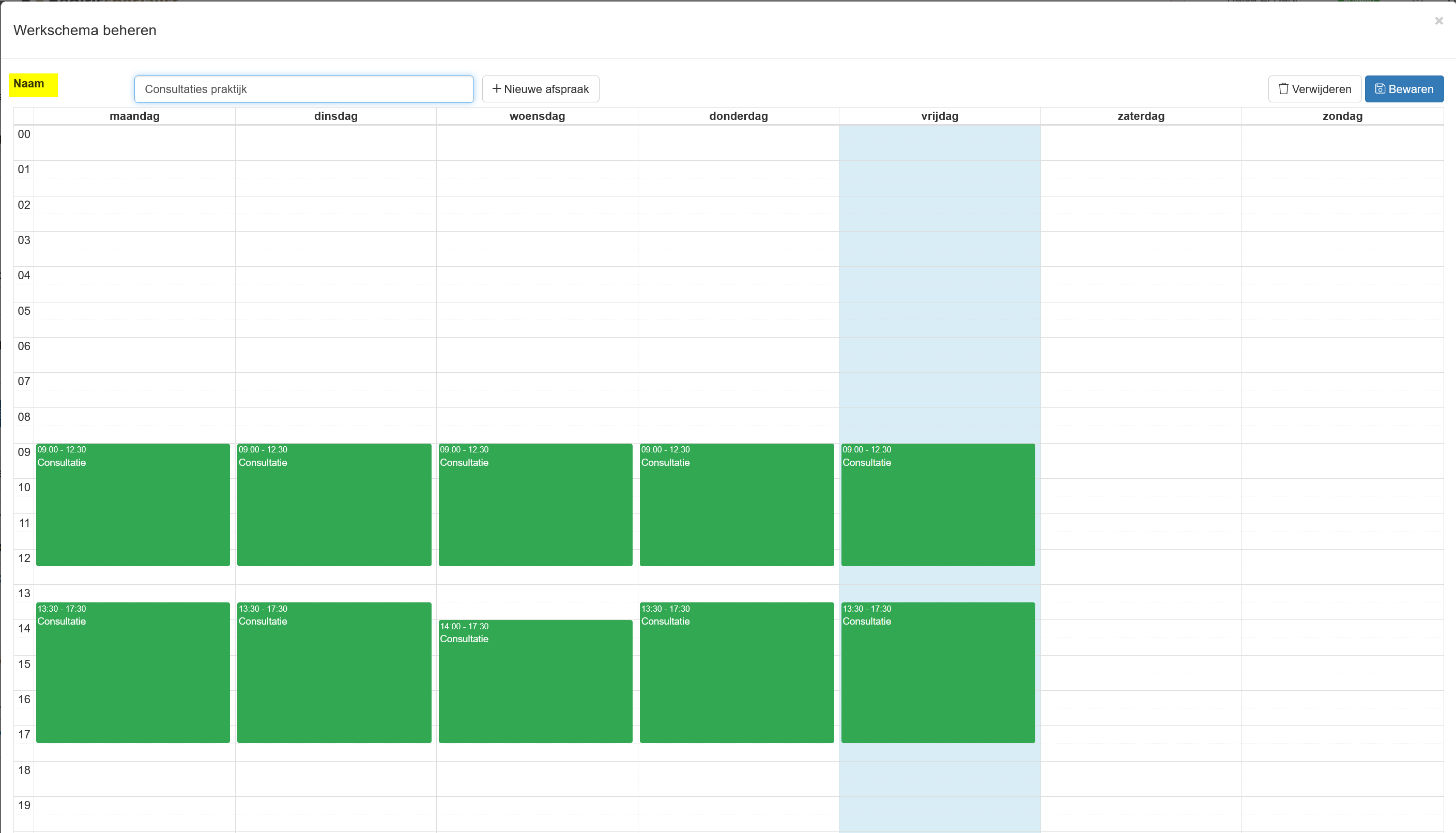Click the trash icon on Verwijderen
The height and width of the screenshot is (833, 1456).
[x=1283, y=89]
